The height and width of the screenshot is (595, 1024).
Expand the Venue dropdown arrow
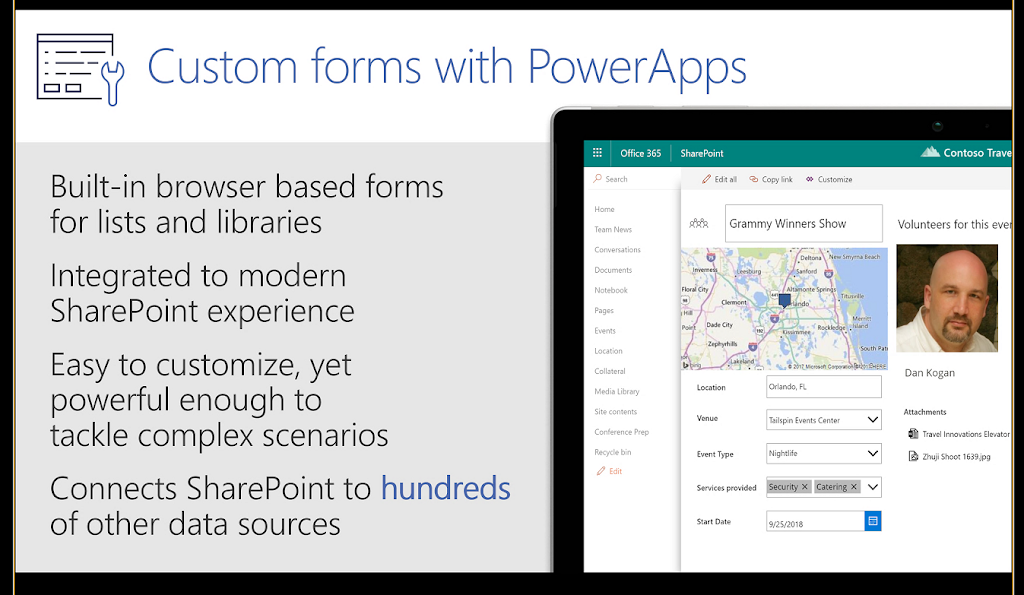(872, 419)
